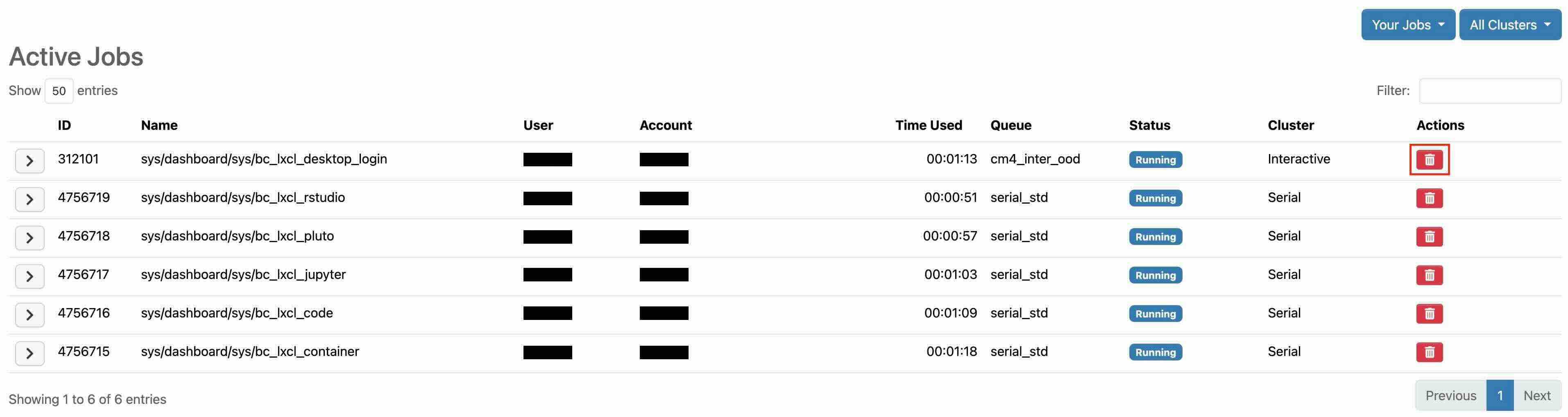The image size is (1568, 417).
Task: Show details of the jupyter job
Action: [x=29, y=276]
